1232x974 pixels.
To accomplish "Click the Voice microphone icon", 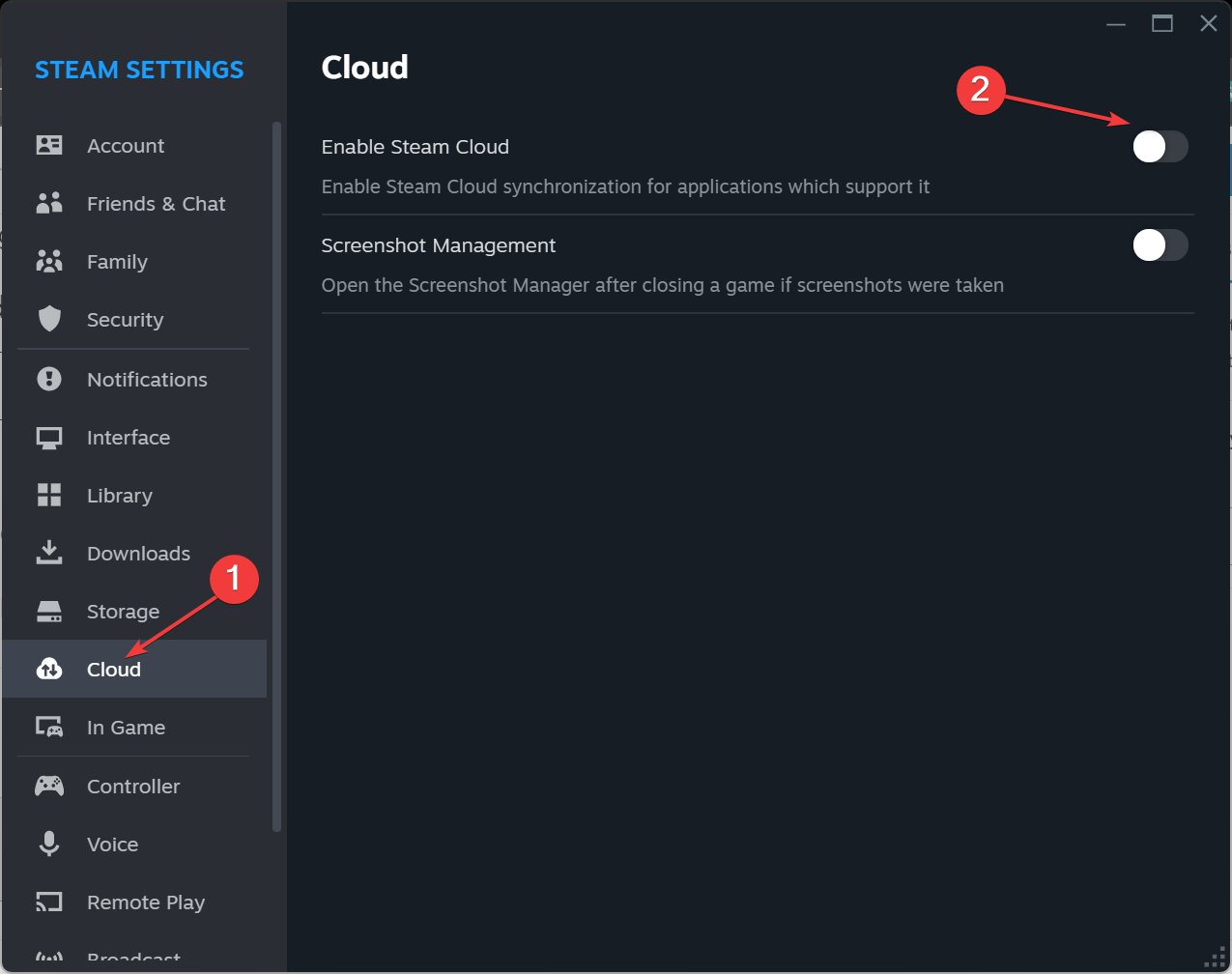I will click(49, 844).
